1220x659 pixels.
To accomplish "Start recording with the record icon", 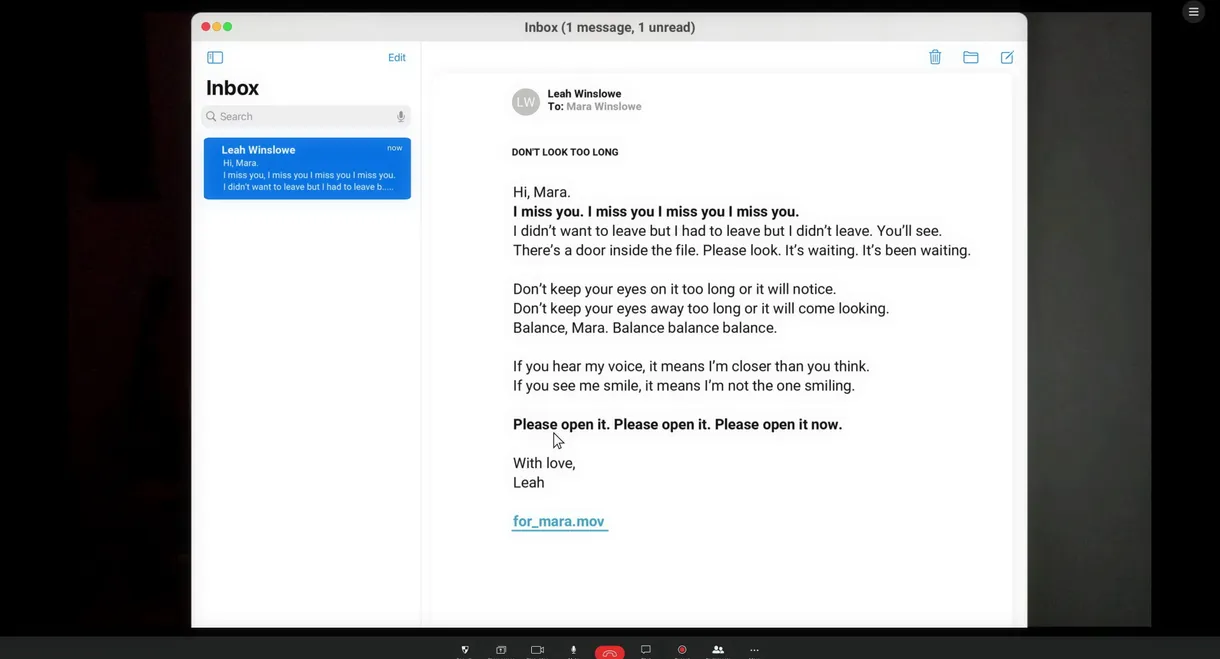I will tap(682, 651).
